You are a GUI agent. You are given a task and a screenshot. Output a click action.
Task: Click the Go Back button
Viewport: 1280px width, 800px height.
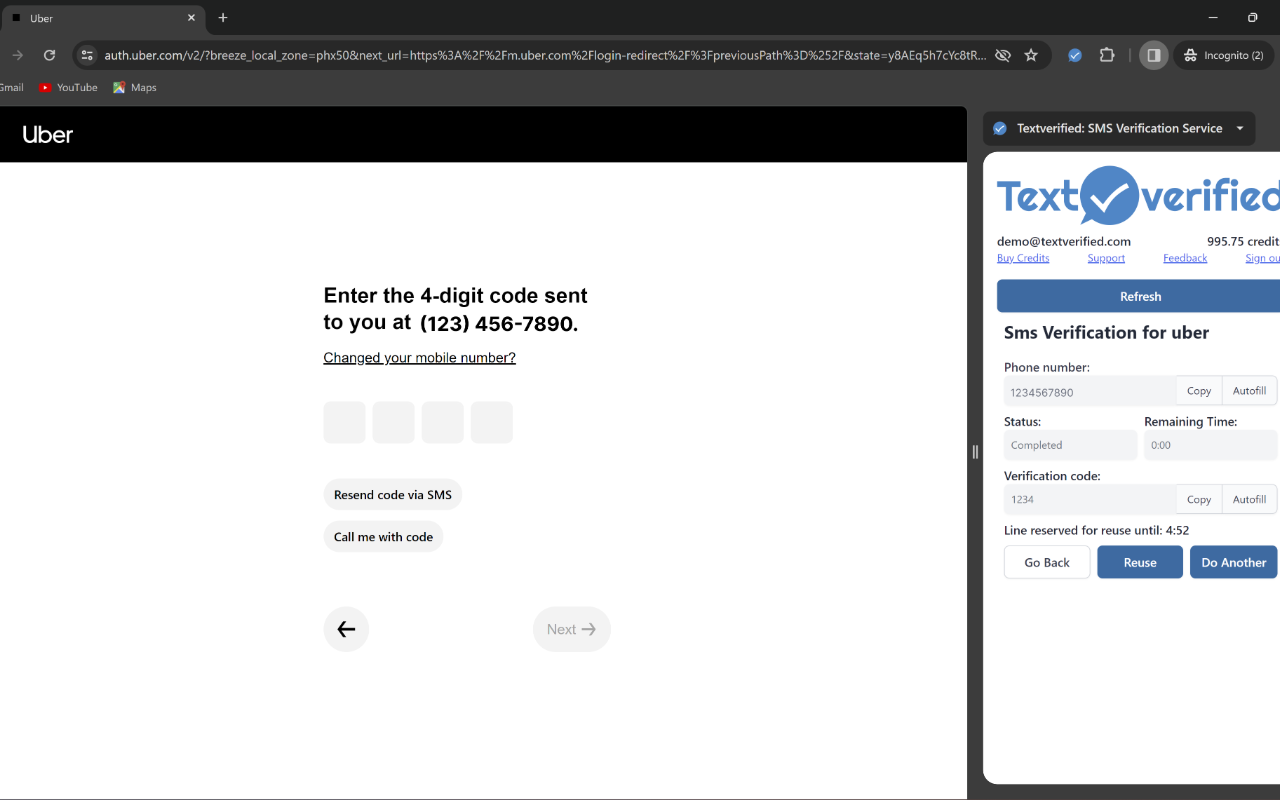coord(1047,562)
